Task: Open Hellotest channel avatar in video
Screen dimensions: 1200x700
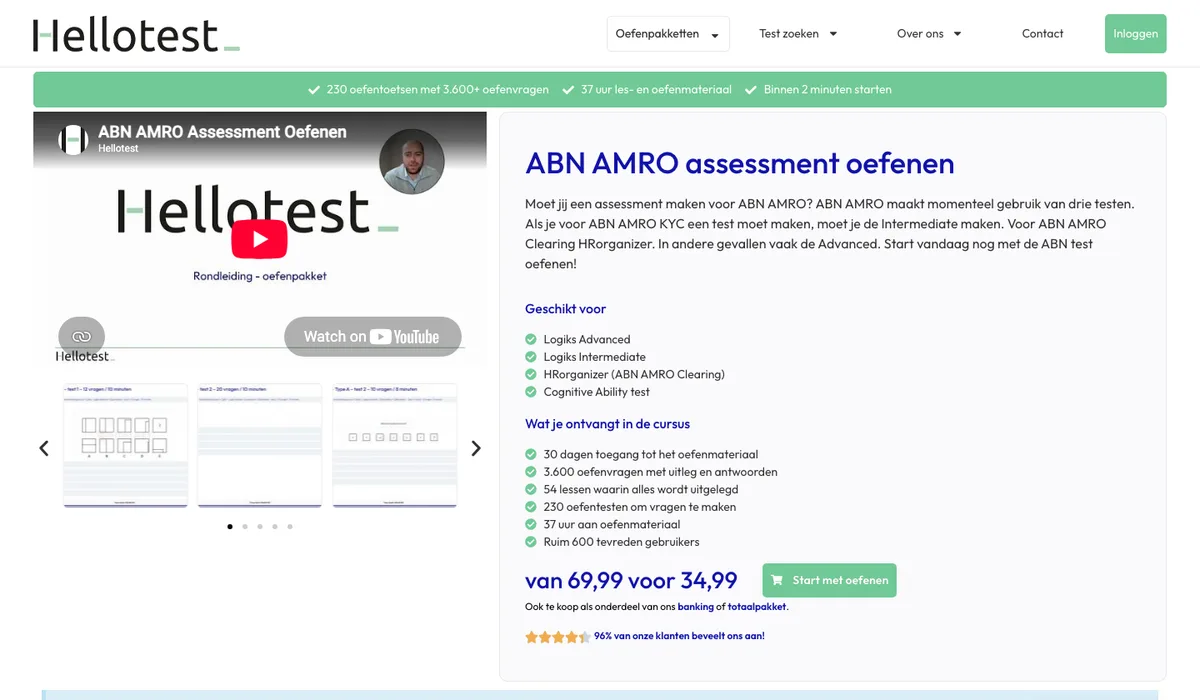Action: tap(73, 140)
